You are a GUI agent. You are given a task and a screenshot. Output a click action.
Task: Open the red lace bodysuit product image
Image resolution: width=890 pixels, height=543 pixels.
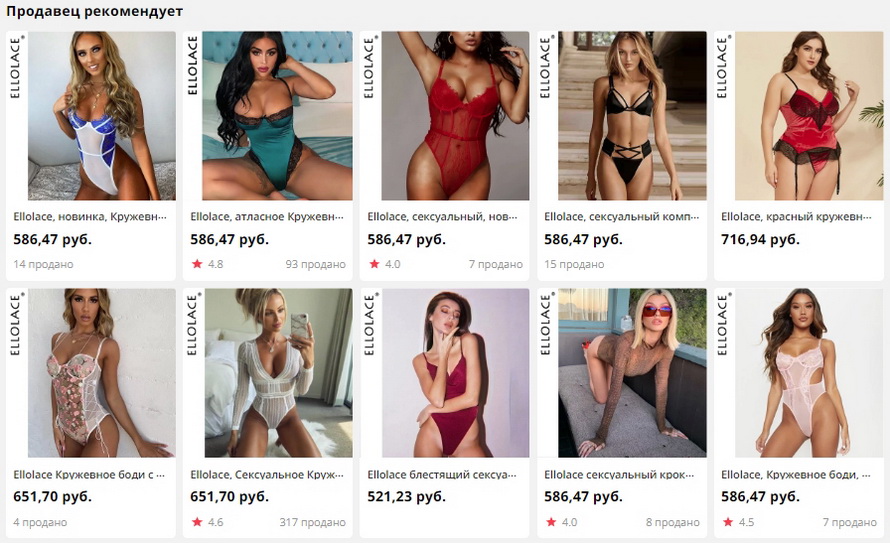point(444,115)
